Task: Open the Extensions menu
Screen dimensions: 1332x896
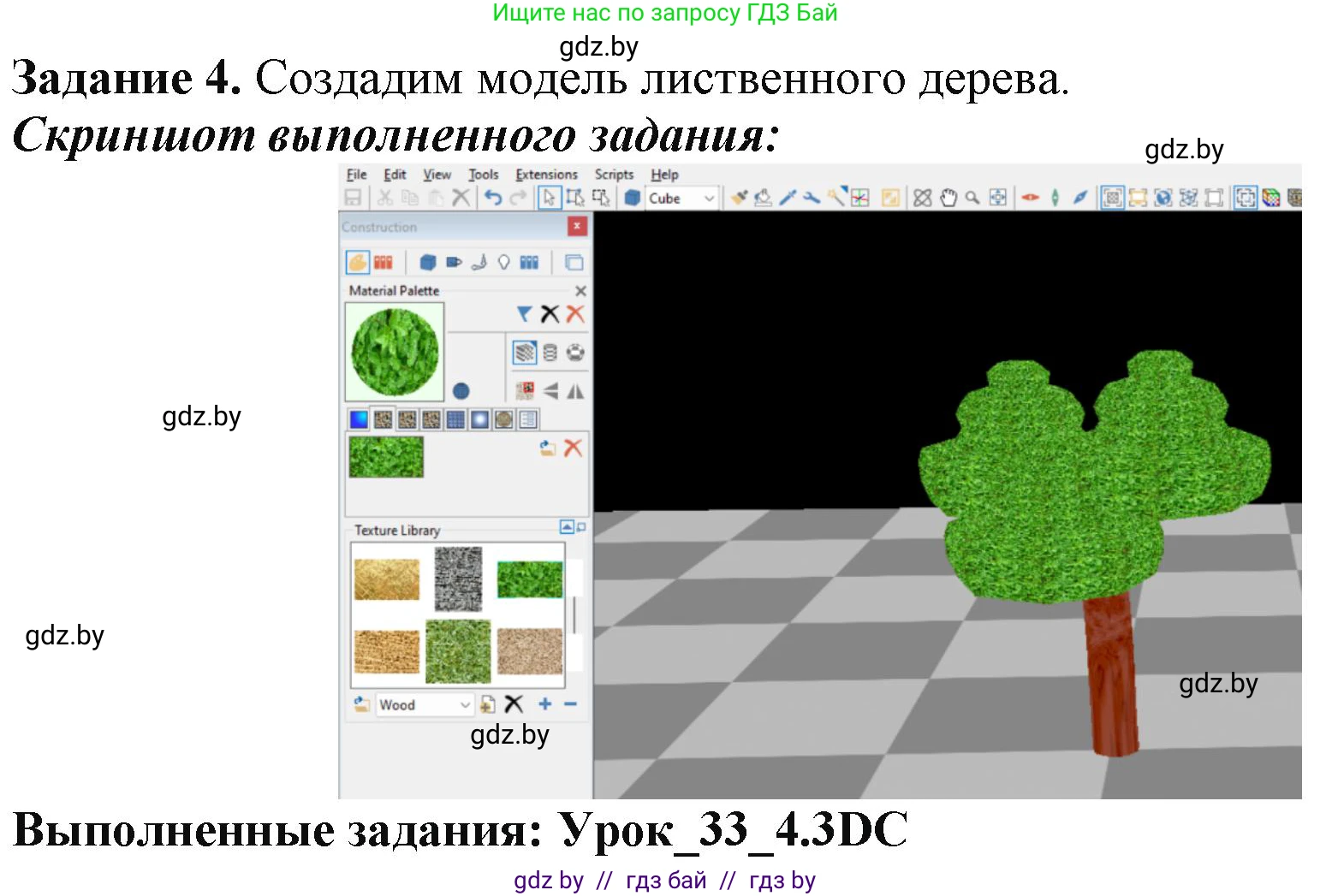Action: coord(546,175)
